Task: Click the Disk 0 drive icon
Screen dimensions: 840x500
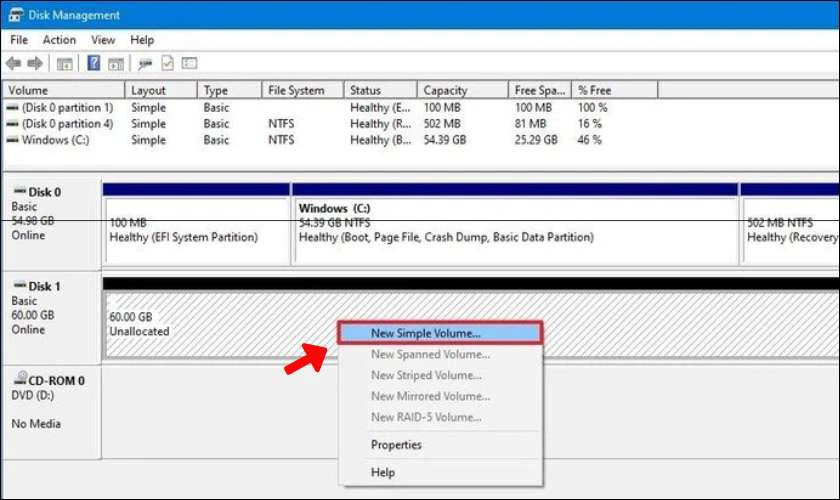Action: click(20, 191)
